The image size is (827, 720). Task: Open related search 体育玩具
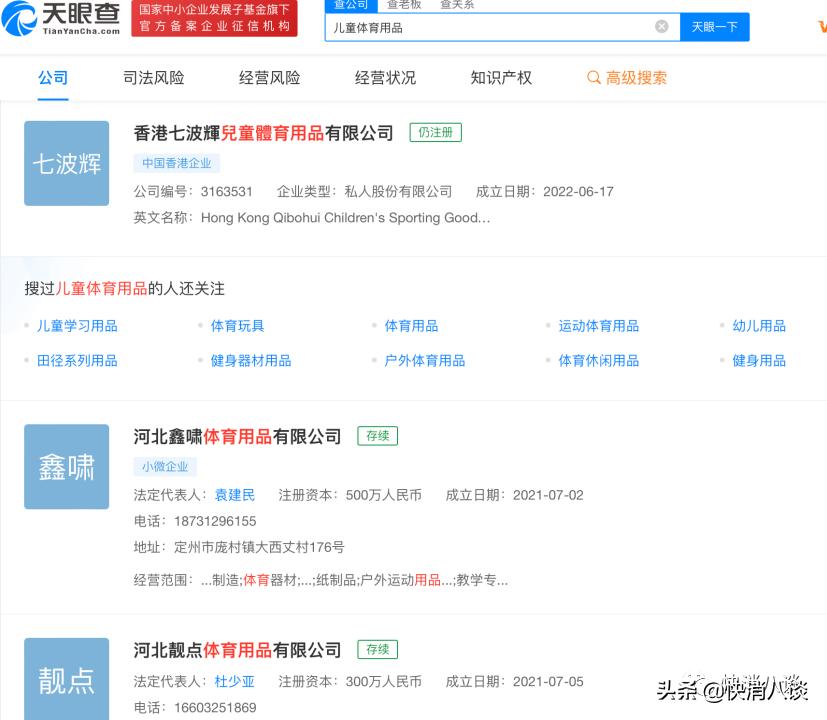pos(236,324)
